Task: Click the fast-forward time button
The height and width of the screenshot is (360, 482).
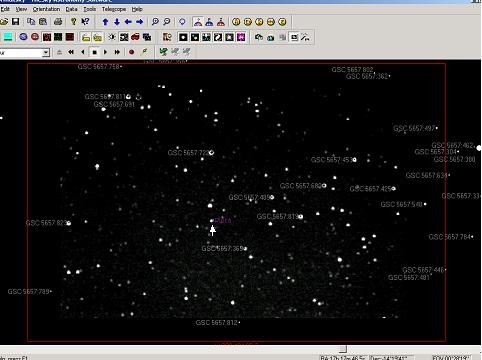Action: point(117,52)
